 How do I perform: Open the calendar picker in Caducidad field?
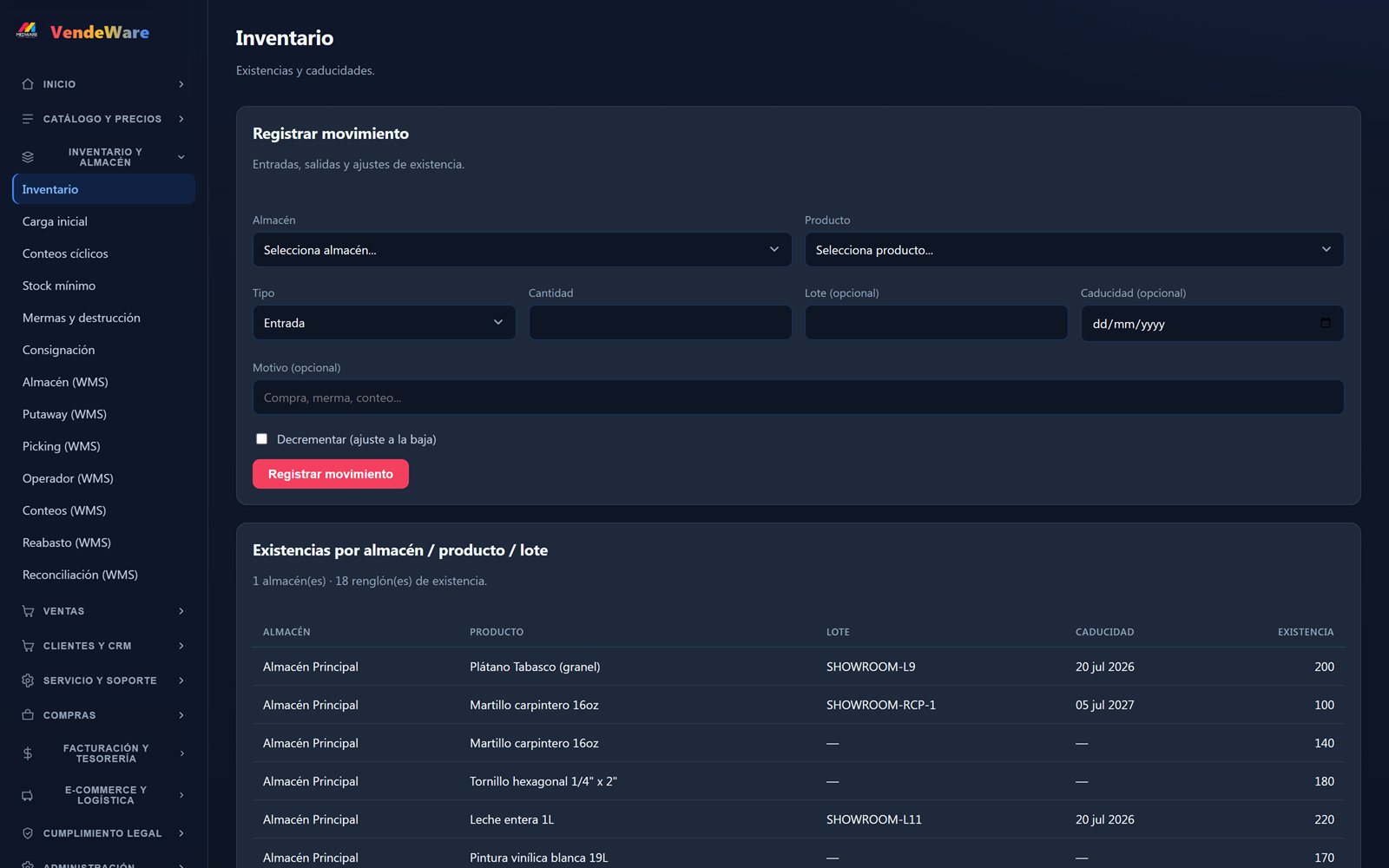[1325, 323]
